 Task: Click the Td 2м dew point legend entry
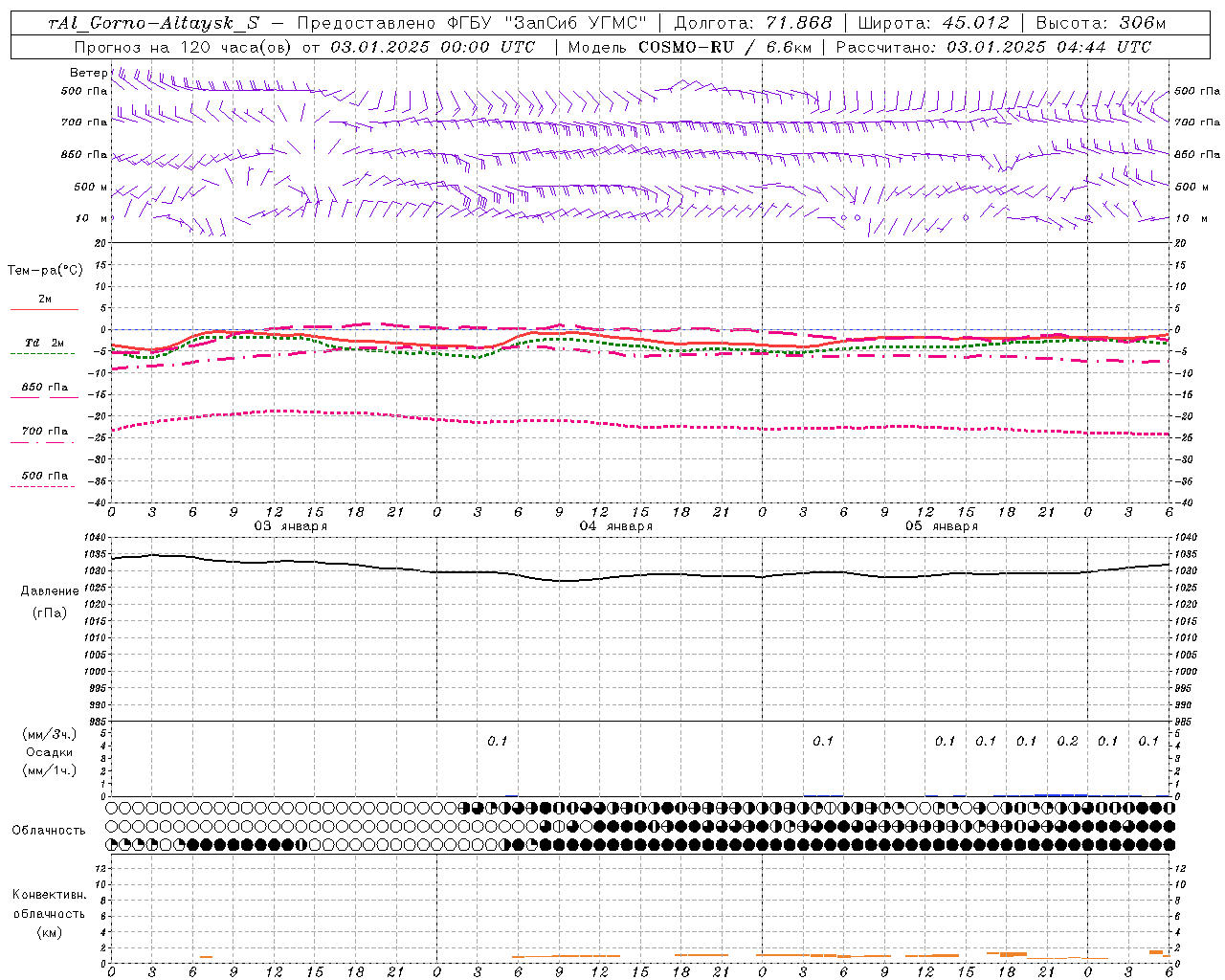pos(44,343)
